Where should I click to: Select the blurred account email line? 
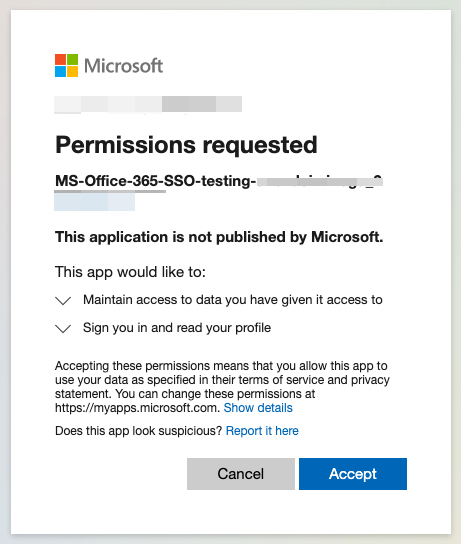(148, 104)
